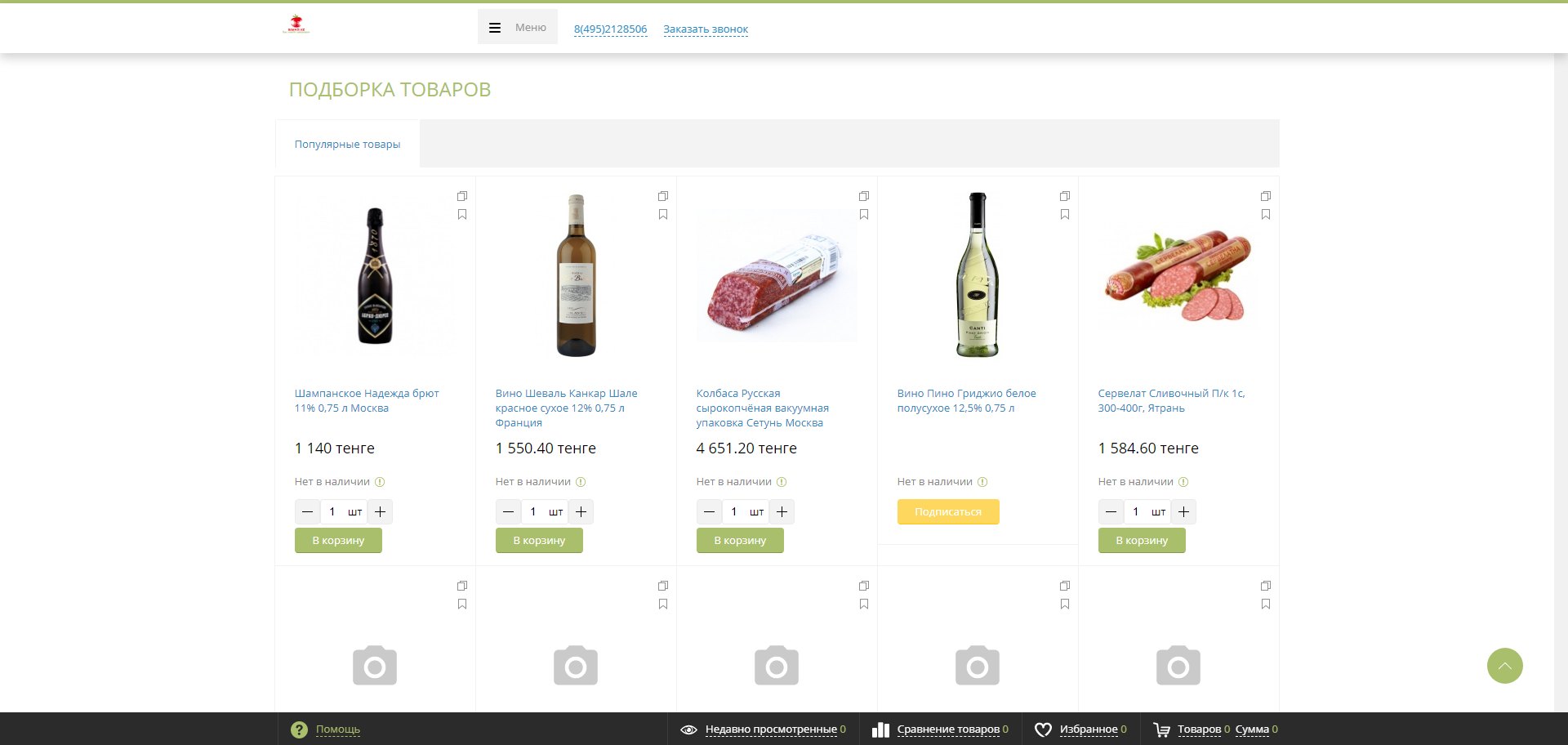Bookmark the first second-row placeholder product
The image size is (1568, 745).
[462, 604]
